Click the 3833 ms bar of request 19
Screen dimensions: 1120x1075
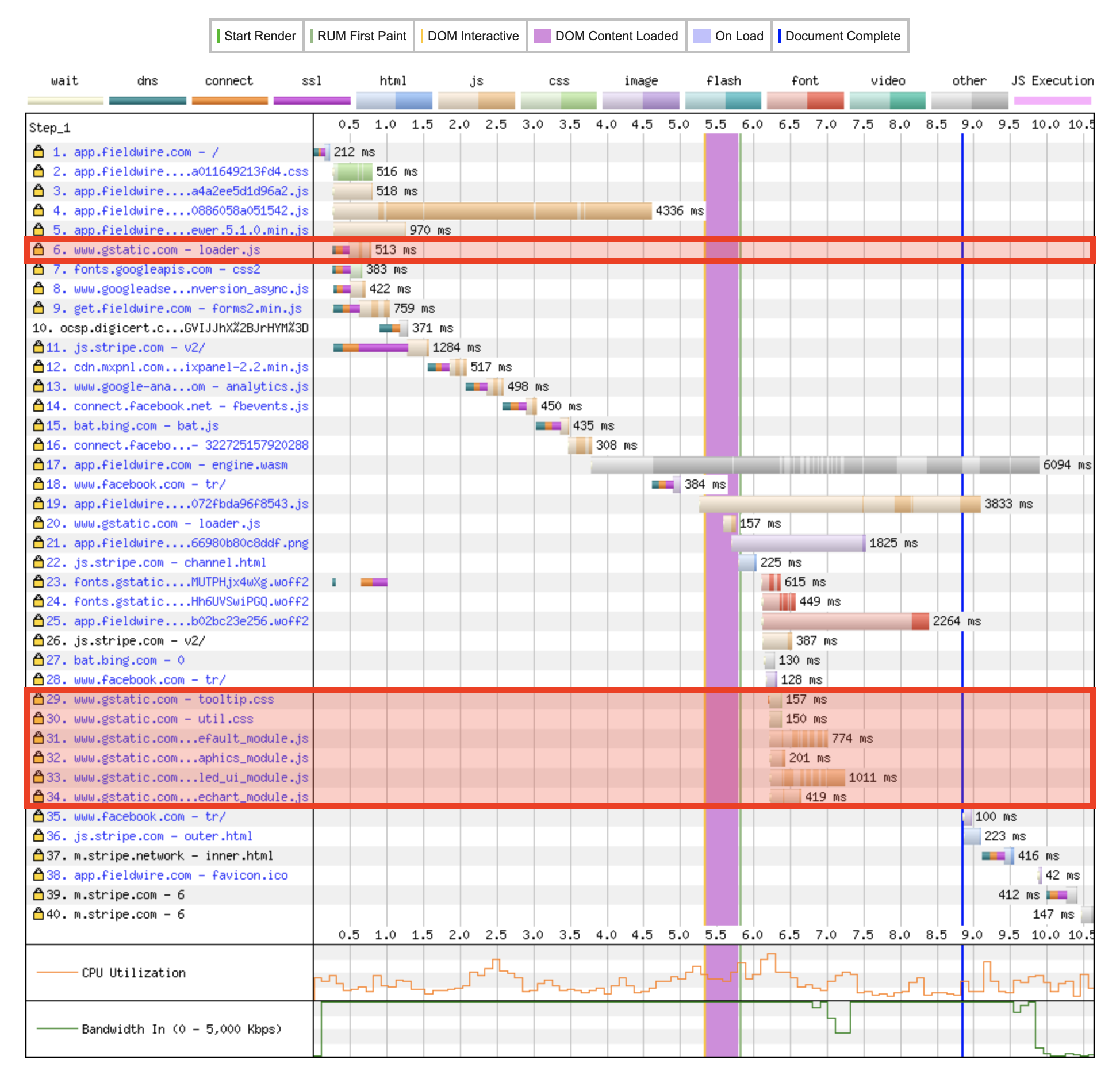(x=840, y=504)
